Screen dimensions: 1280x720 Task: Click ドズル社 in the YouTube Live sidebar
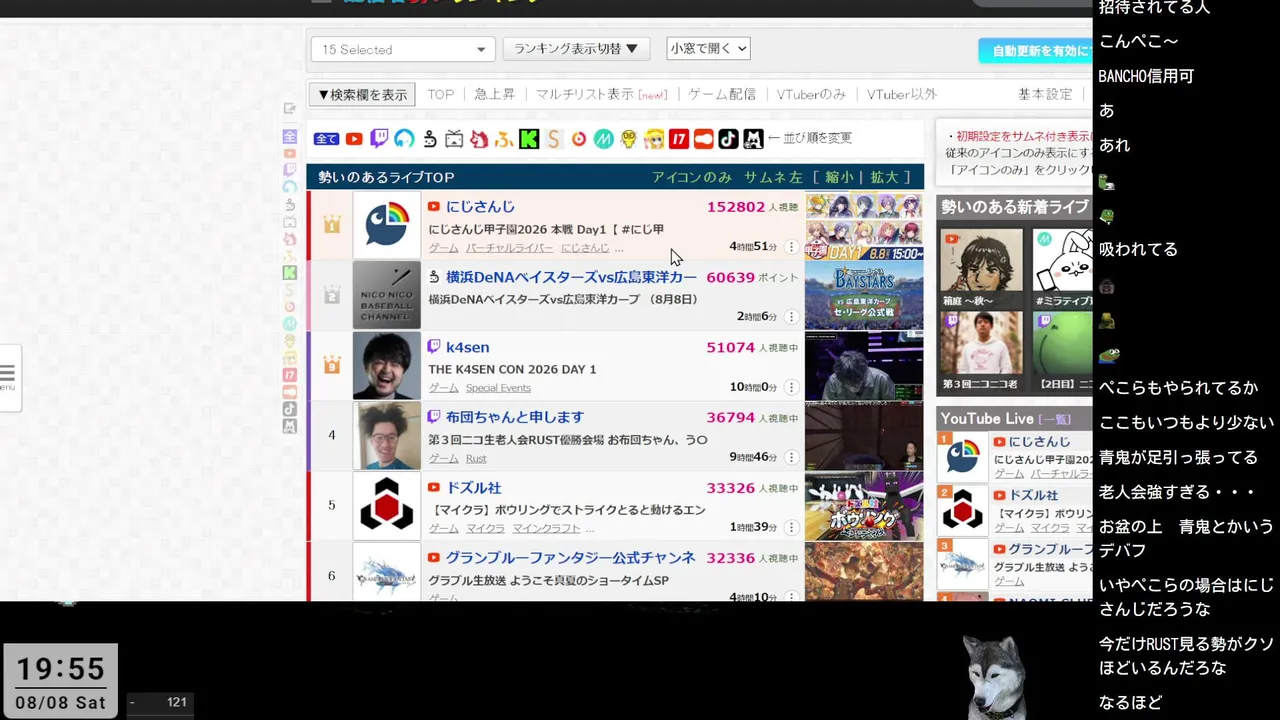[x=1034, y=495]
